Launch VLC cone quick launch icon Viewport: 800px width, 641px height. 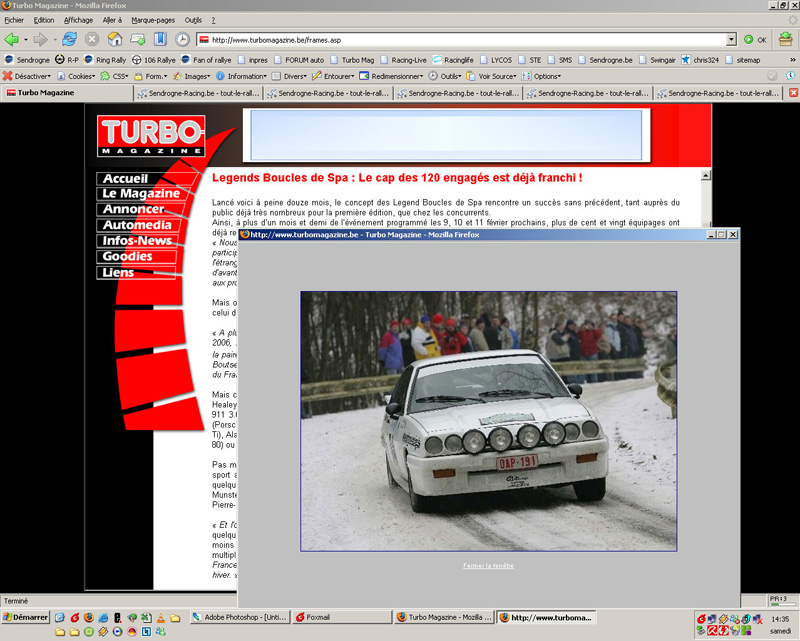(161, 618)
